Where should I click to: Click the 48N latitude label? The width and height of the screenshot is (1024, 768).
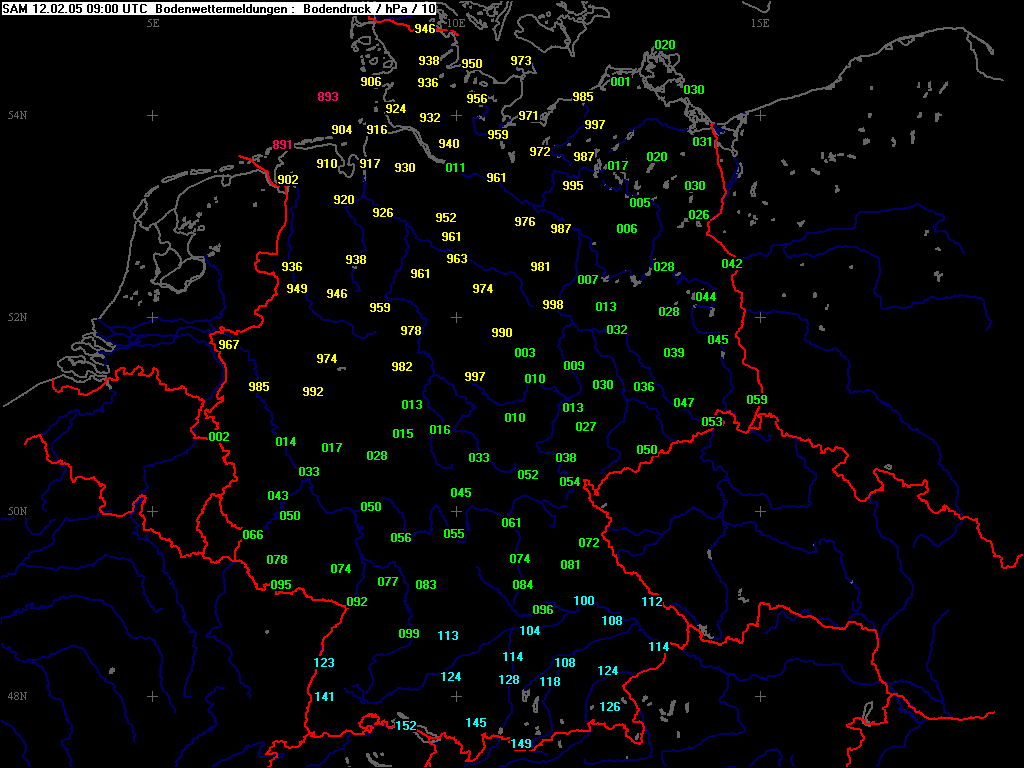click(x=15, y=696)
